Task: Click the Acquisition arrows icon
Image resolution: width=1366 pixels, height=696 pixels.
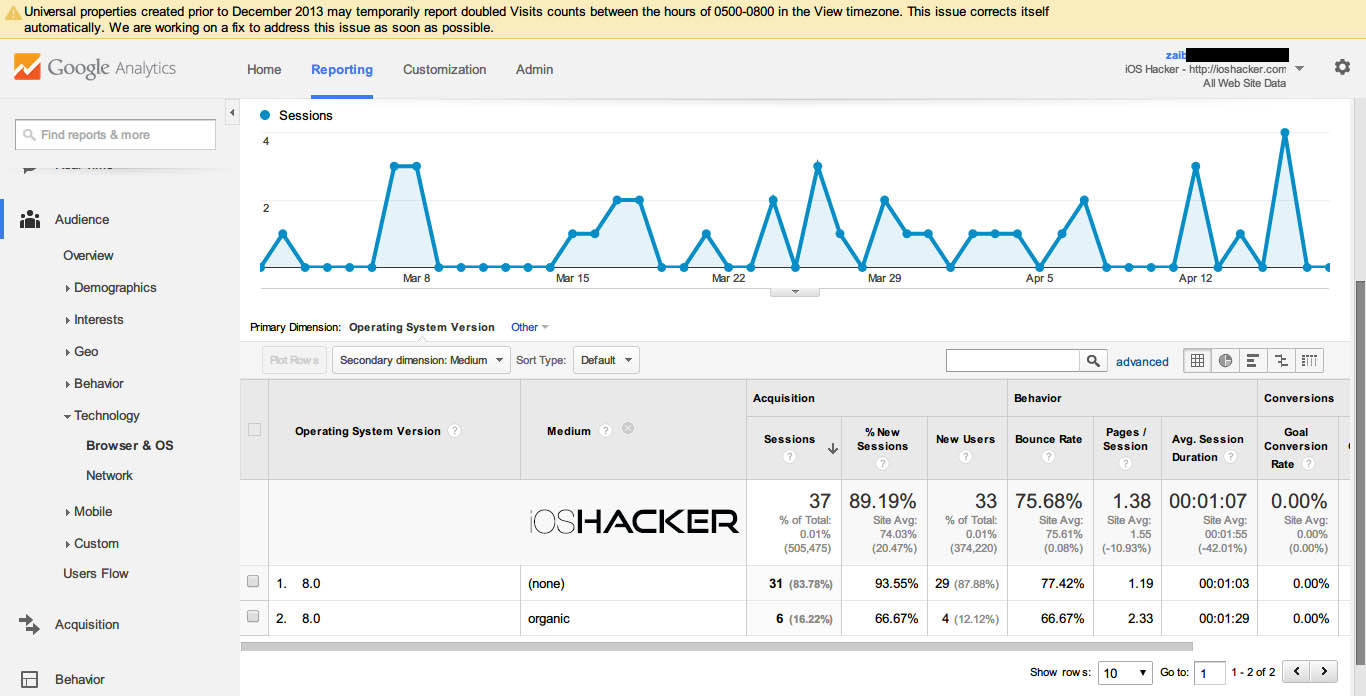Action: tap(30, 624)
